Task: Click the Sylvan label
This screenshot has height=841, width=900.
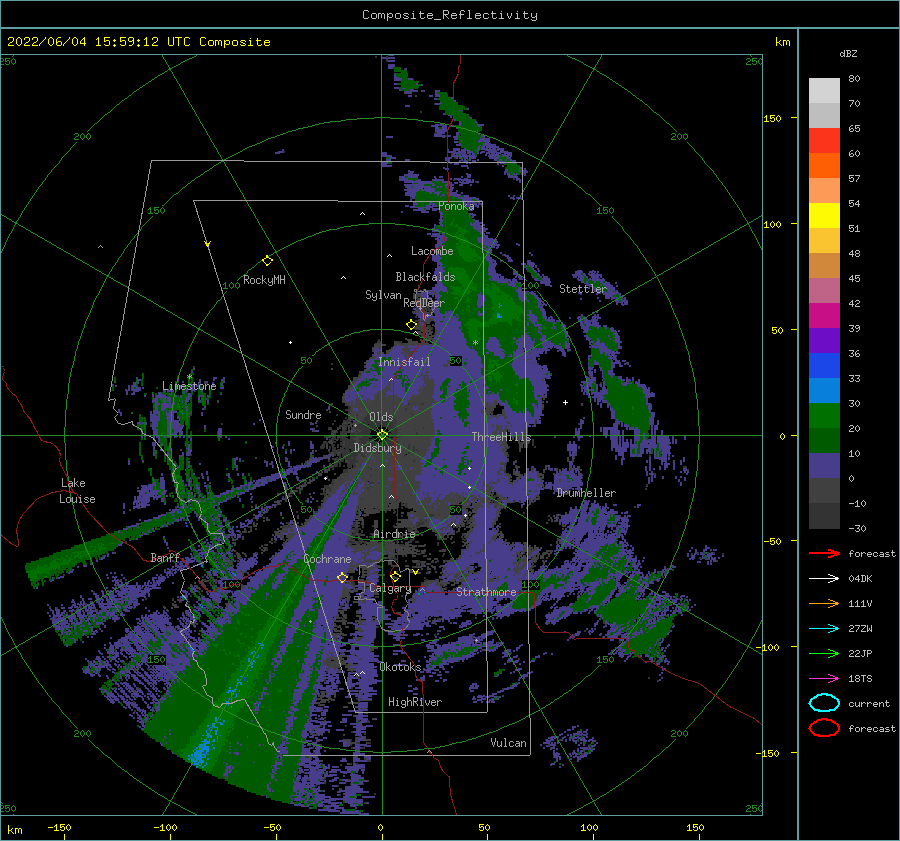Action: pyautogui.click(x=383, y=295)
